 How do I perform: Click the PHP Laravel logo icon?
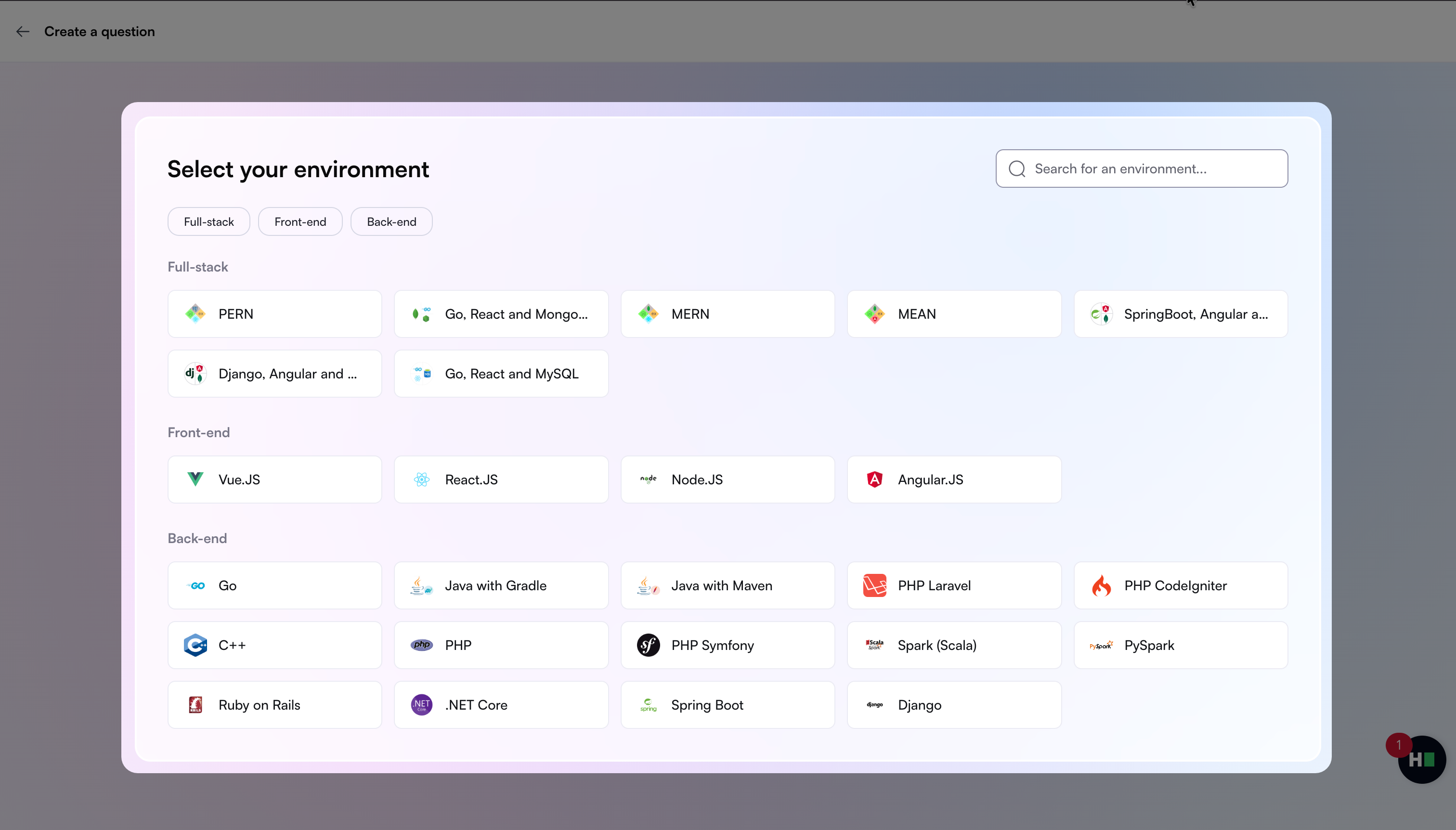[x=874, y=585]
